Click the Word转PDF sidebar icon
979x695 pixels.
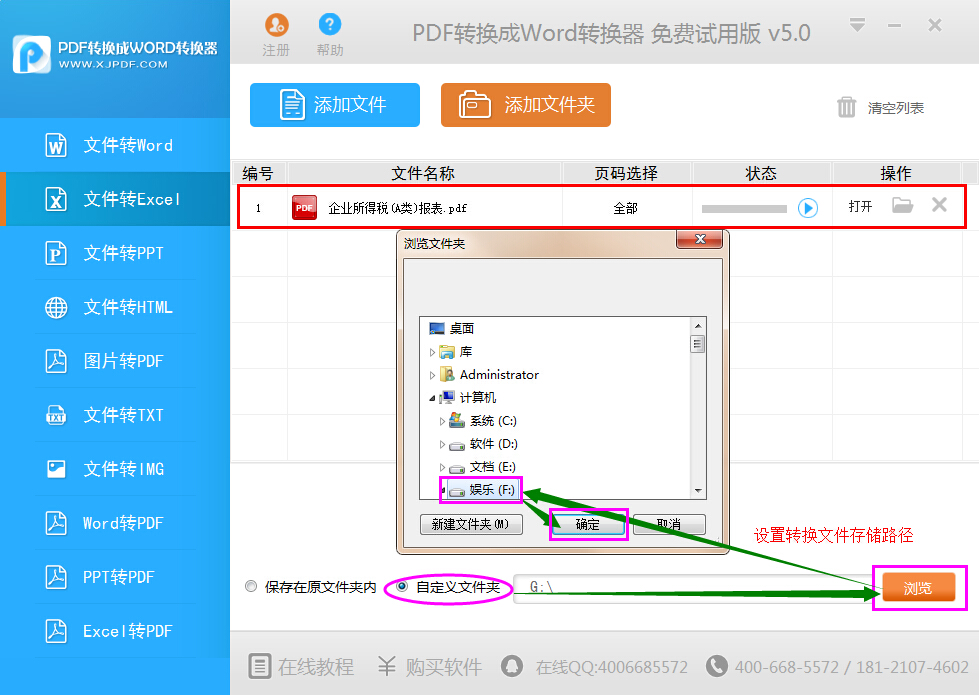pyautogui.click(x=56, y=523)
